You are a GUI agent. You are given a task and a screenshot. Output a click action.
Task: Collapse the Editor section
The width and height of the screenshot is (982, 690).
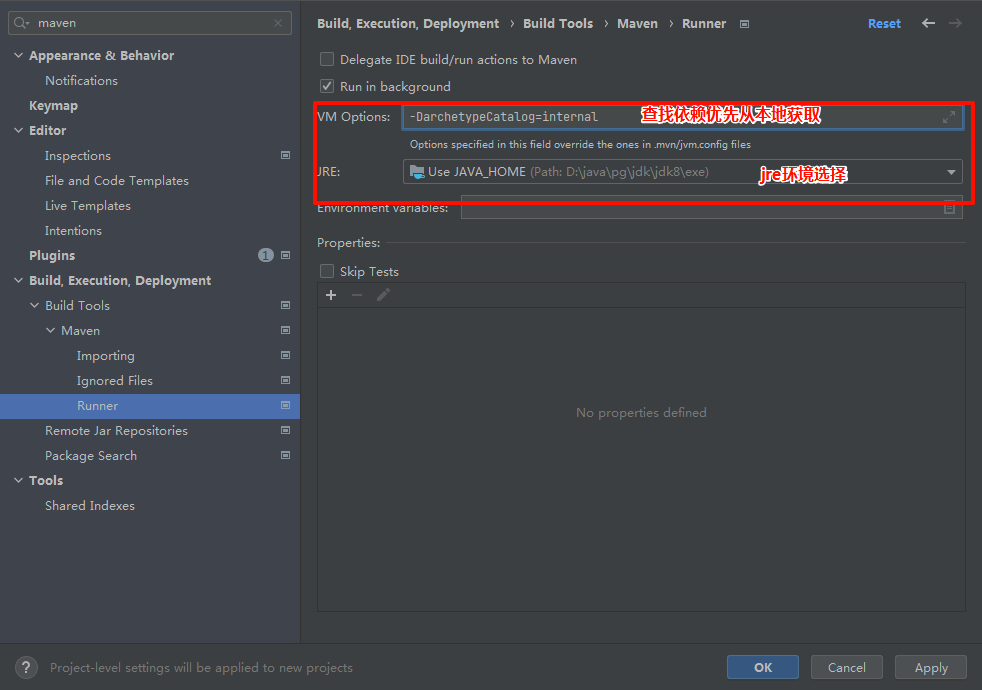[18, 131]
